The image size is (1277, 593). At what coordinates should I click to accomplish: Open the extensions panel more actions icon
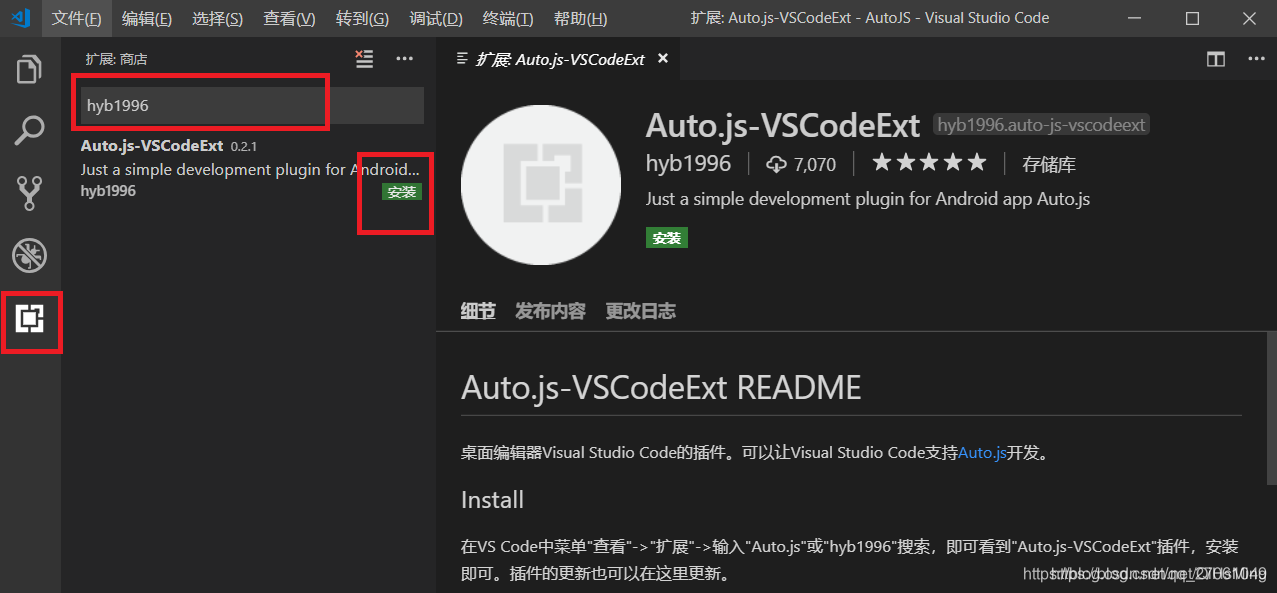[x=404, y=59]
